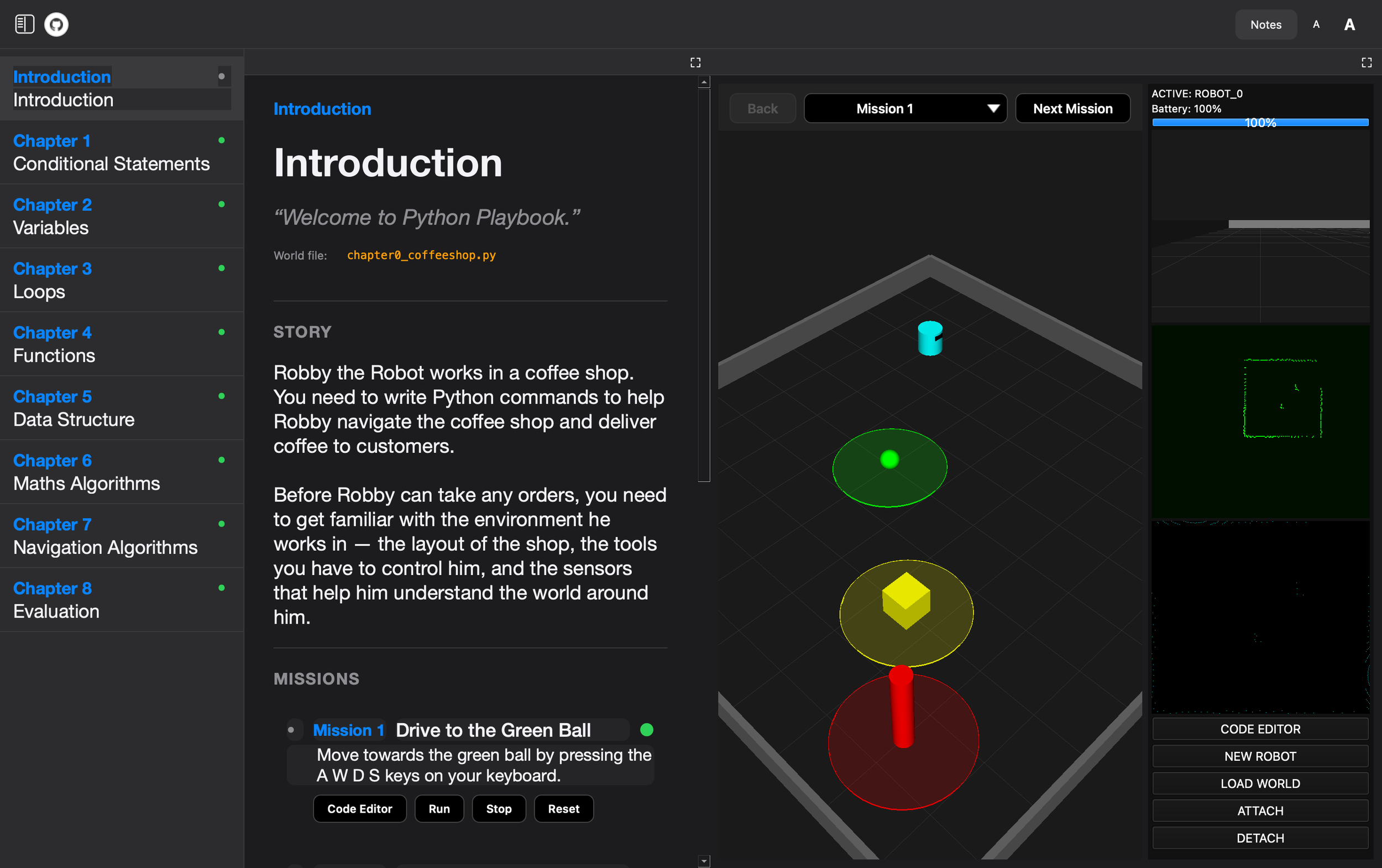Decrease font size with small A

click(x=1316, y=24)
